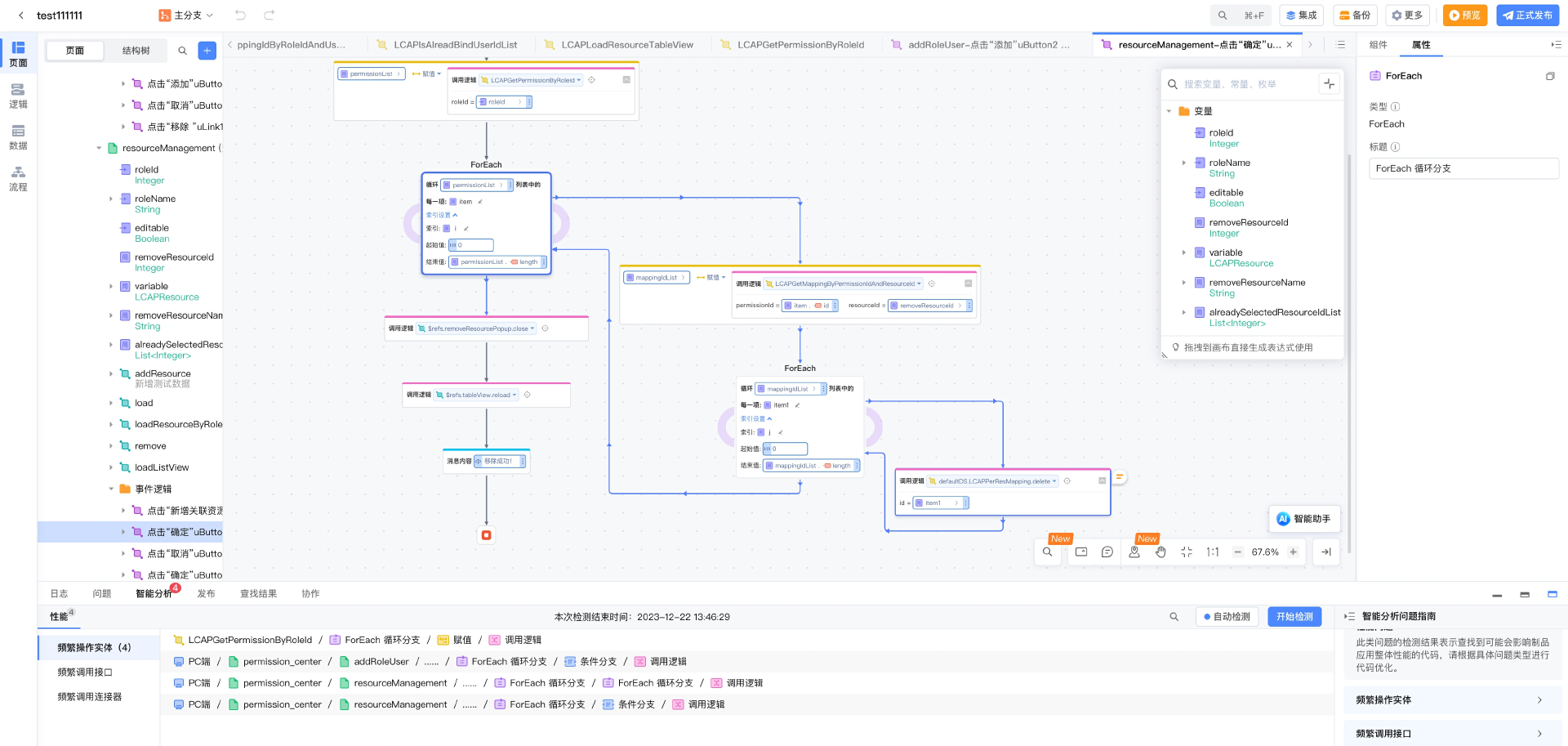Open the 智能助手 AI assistant

point(1304,519)
